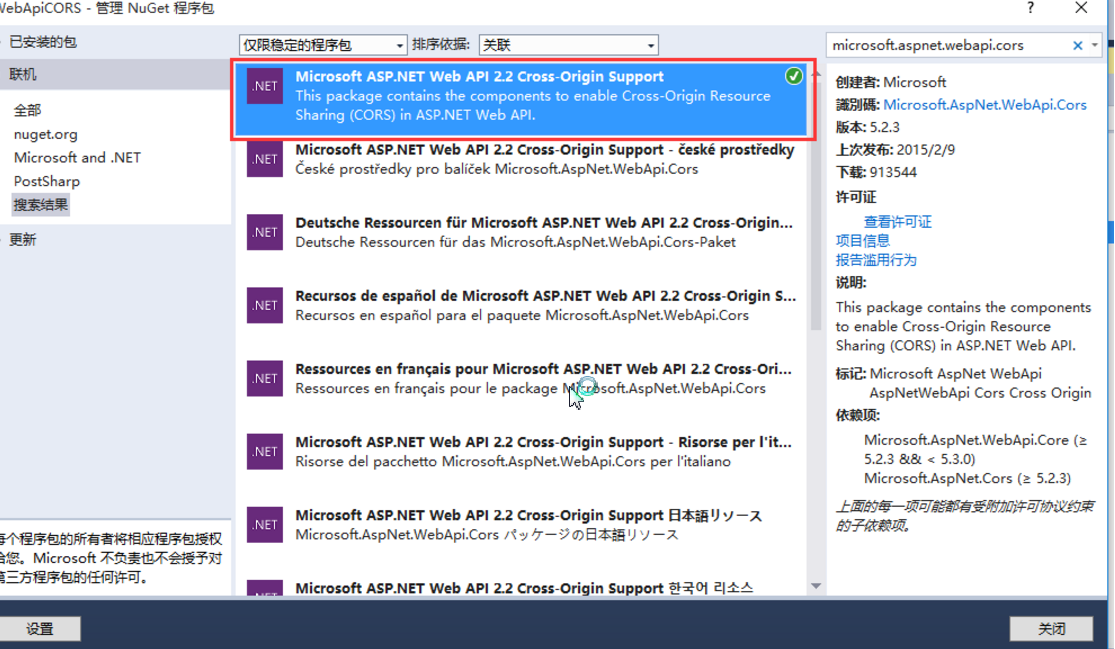1115x649 pixels.
Task: Click the download count 913544
Action: coord(893,173)
